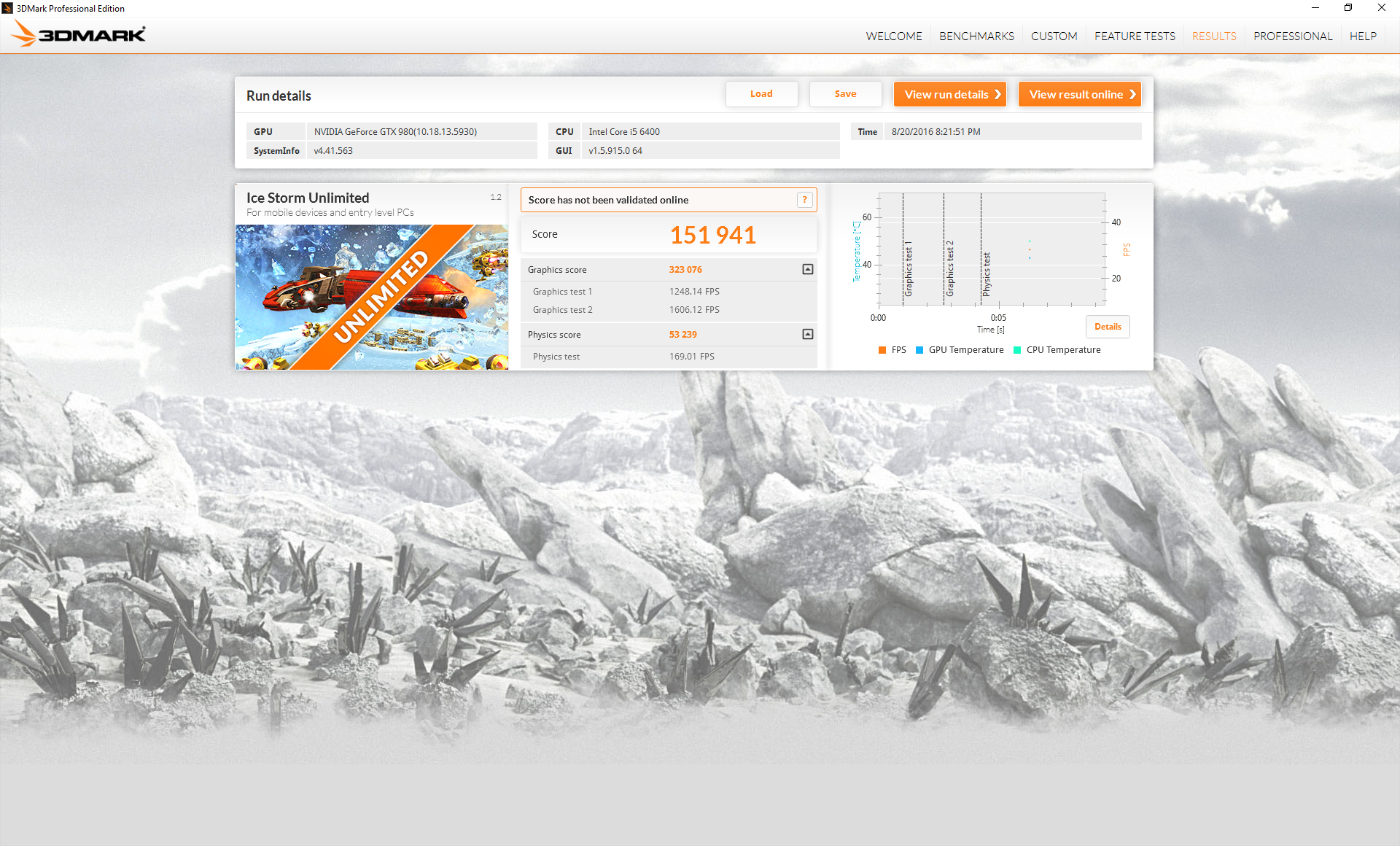Viewport: 1400px width, 846px height.
Task: Select the Professional tab
Action: (x=1292, y=36)
